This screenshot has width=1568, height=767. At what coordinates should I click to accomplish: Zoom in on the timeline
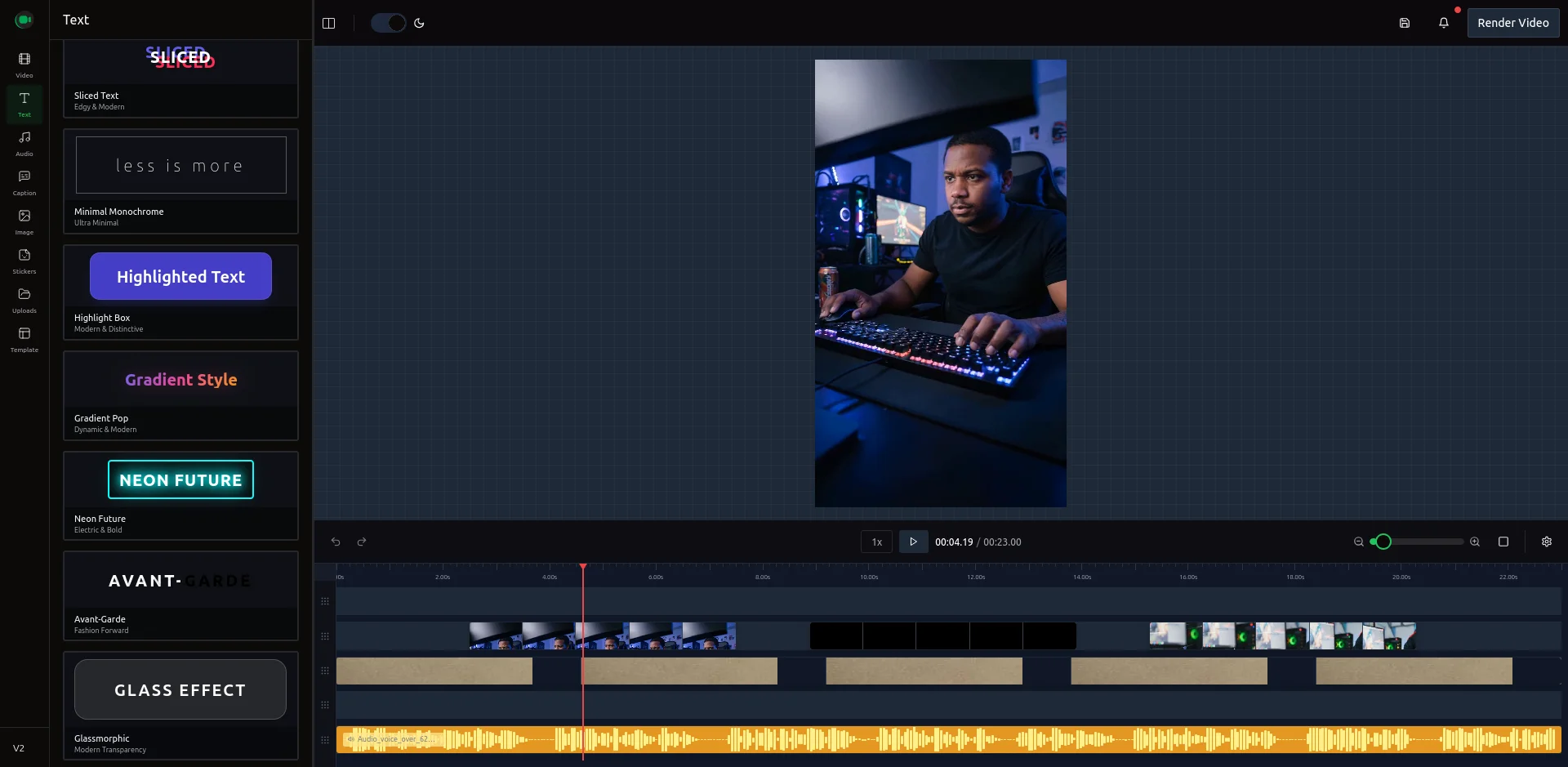1475,542
